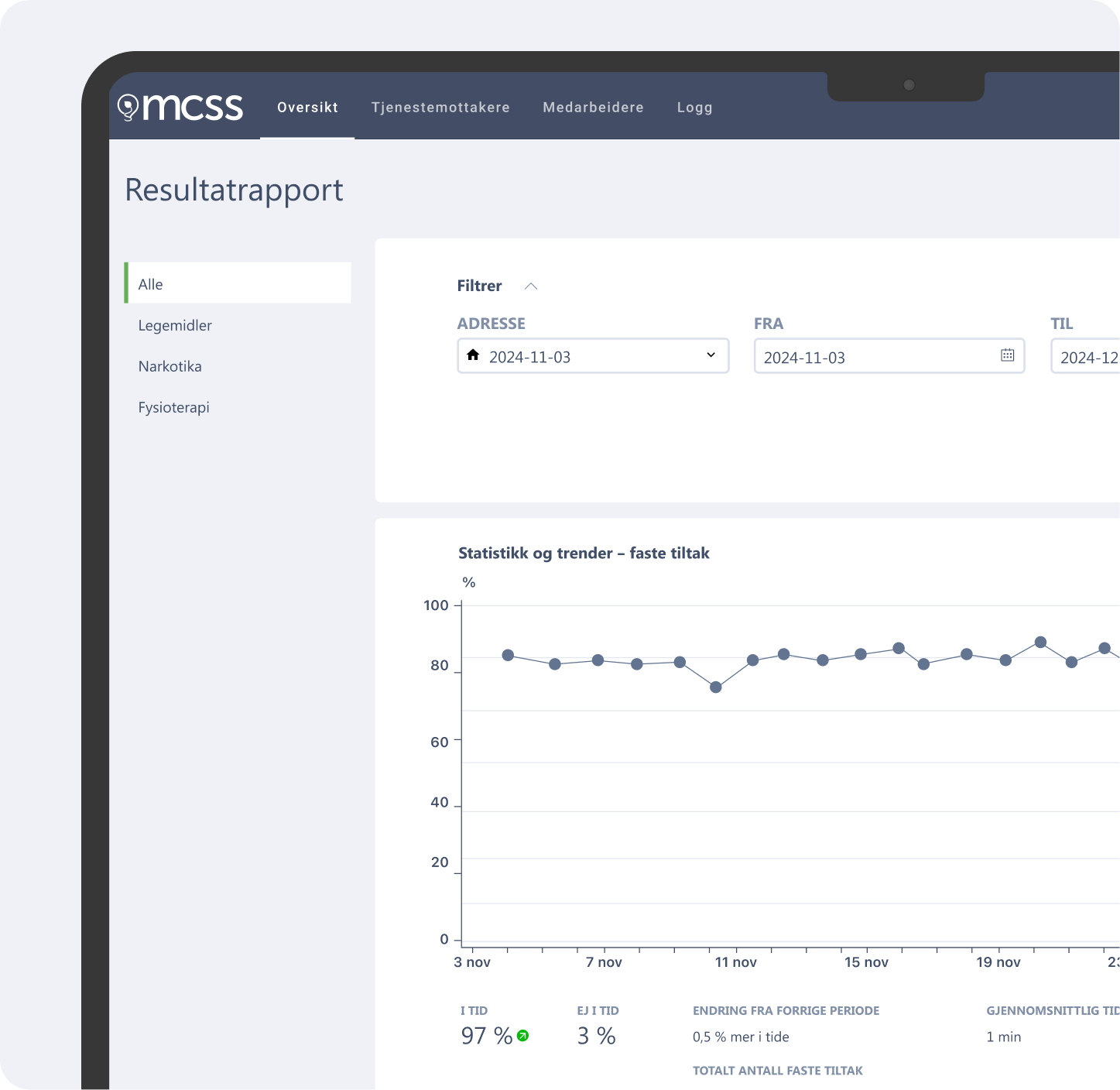
Task: Collapse the Filtrer section chevron
Action: [x=531, y=286]
